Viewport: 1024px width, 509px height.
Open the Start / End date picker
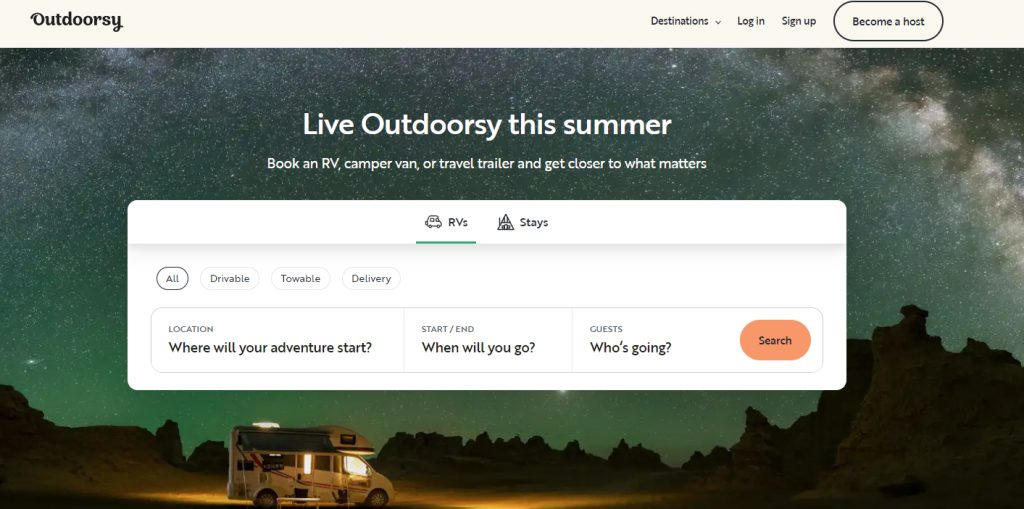point(488,340)
